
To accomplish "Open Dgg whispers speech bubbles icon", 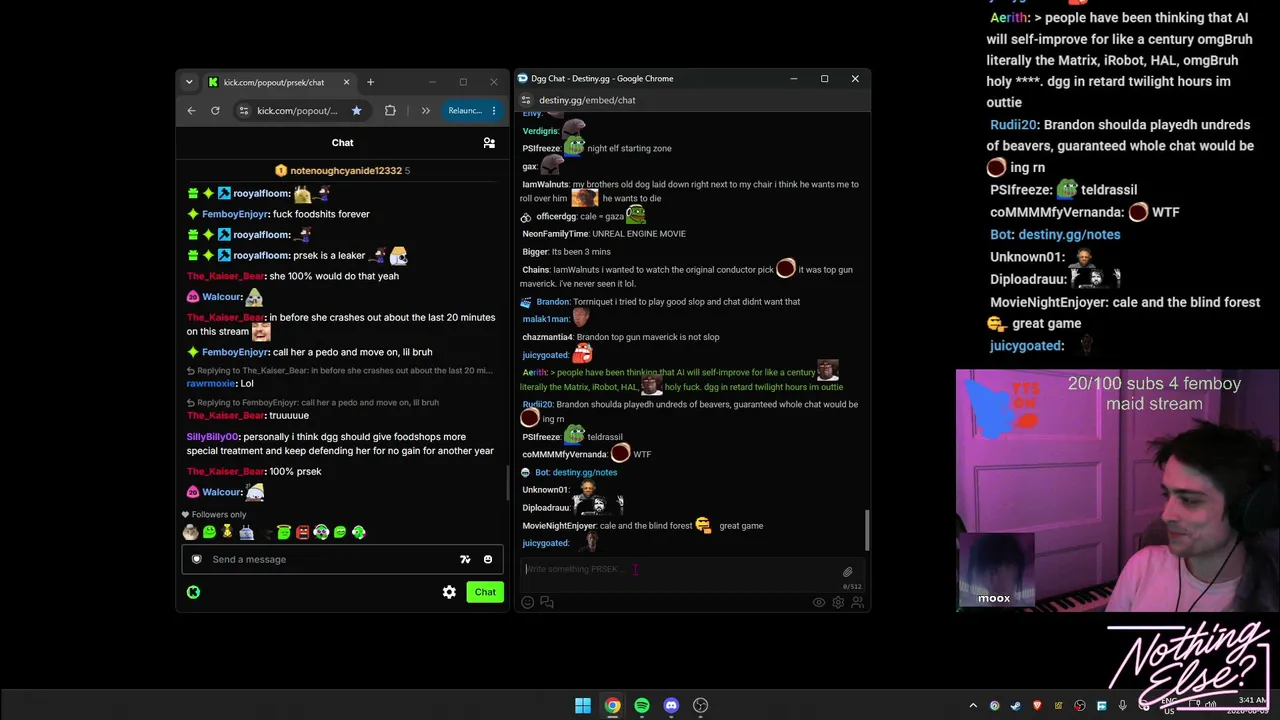I will [547, 602].
